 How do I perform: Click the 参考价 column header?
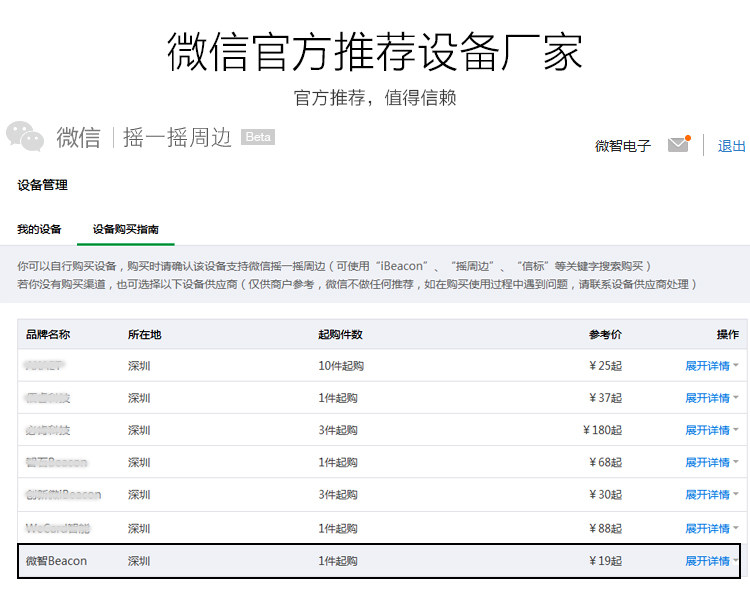pos(606,334)
